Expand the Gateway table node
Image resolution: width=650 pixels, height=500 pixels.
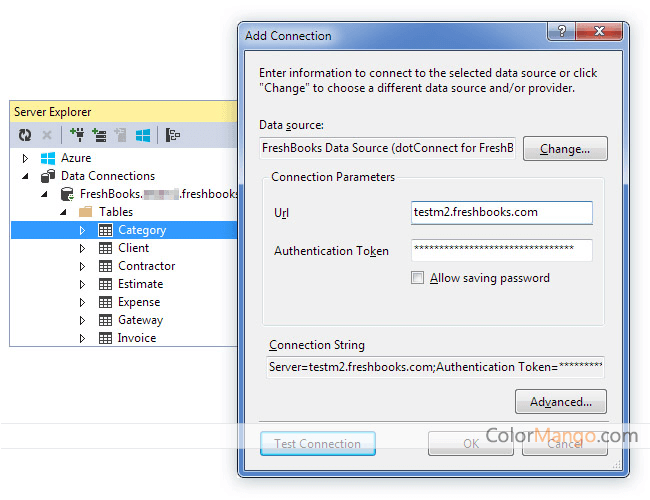coord(82,320)
